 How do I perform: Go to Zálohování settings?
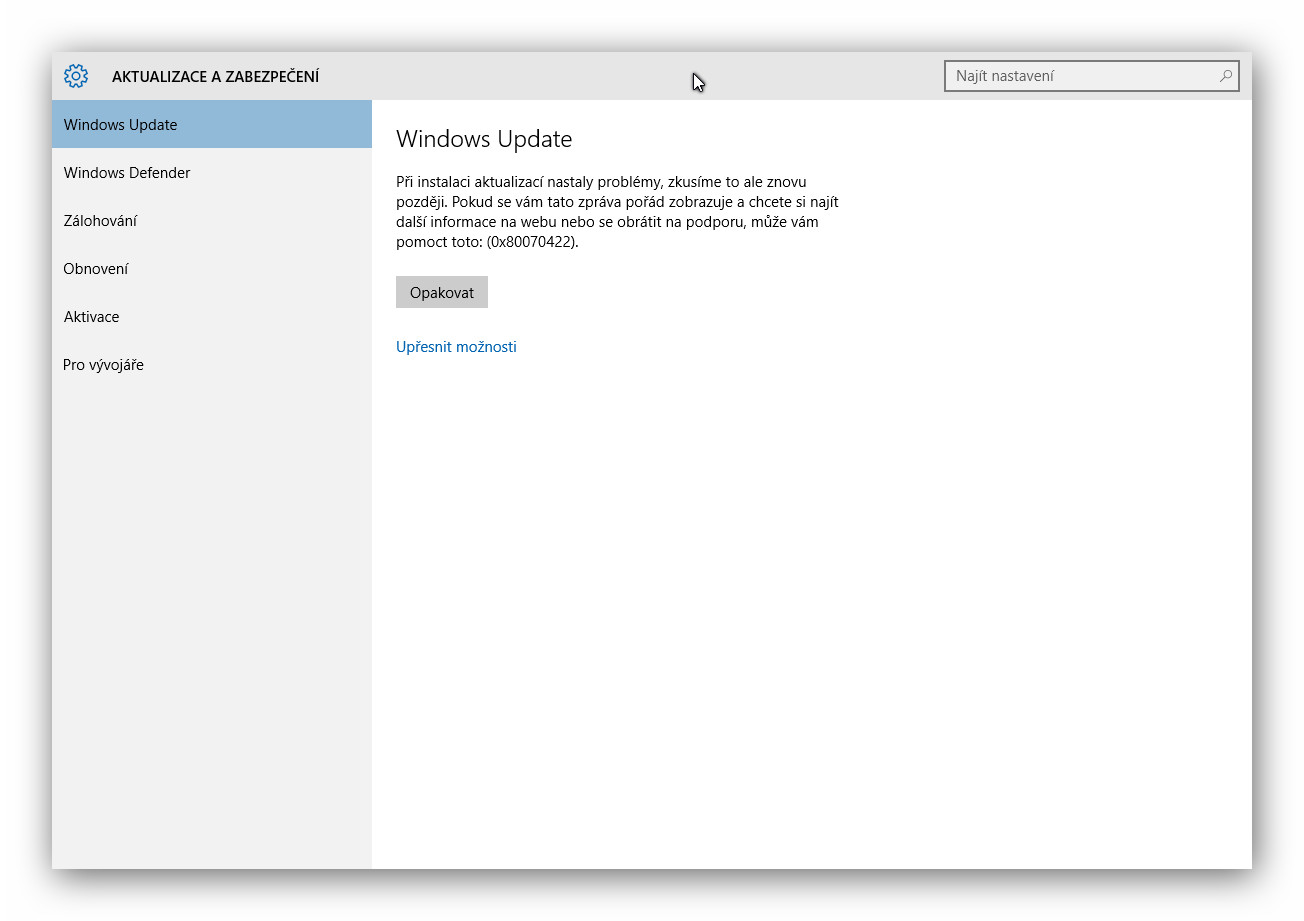tap(212, 220)
